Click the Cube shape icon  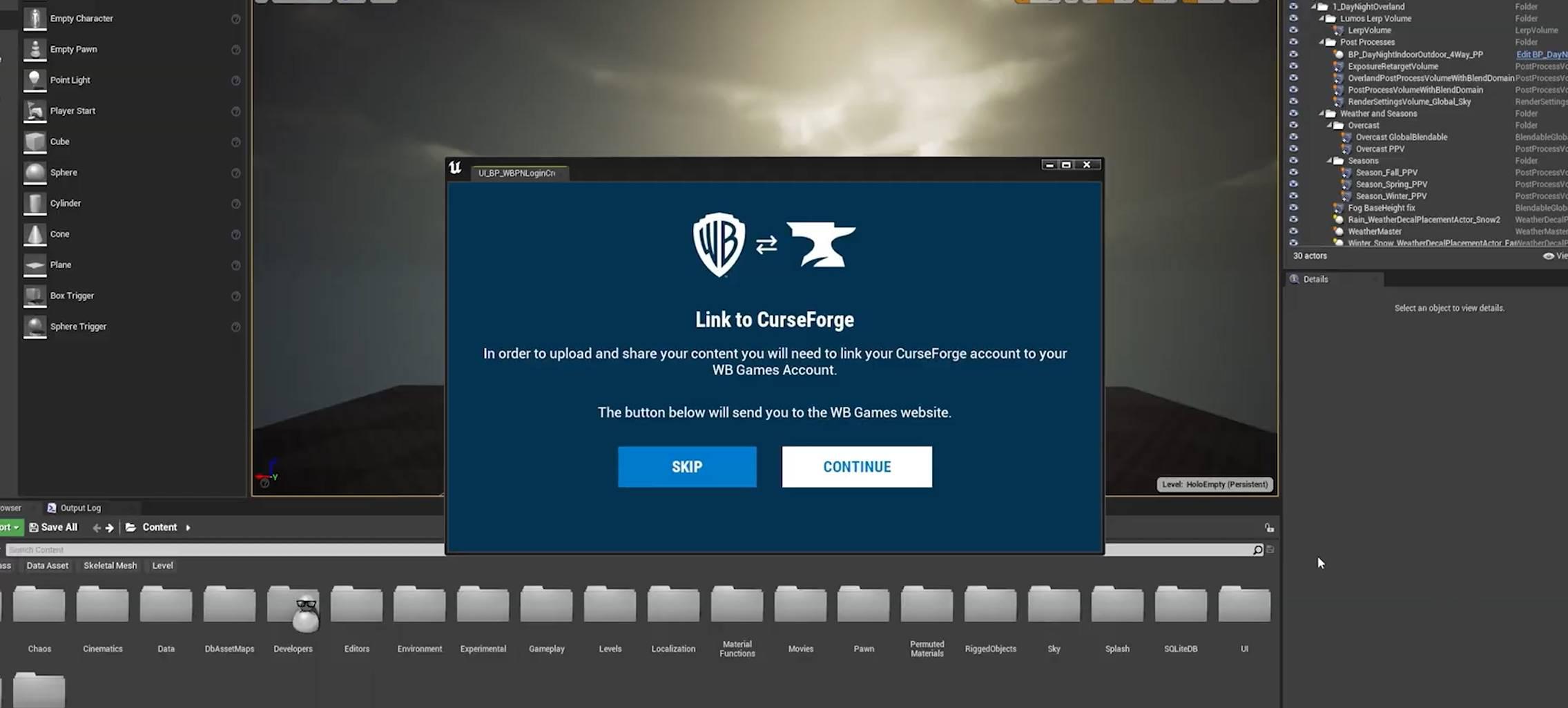(x=35, y=142)
